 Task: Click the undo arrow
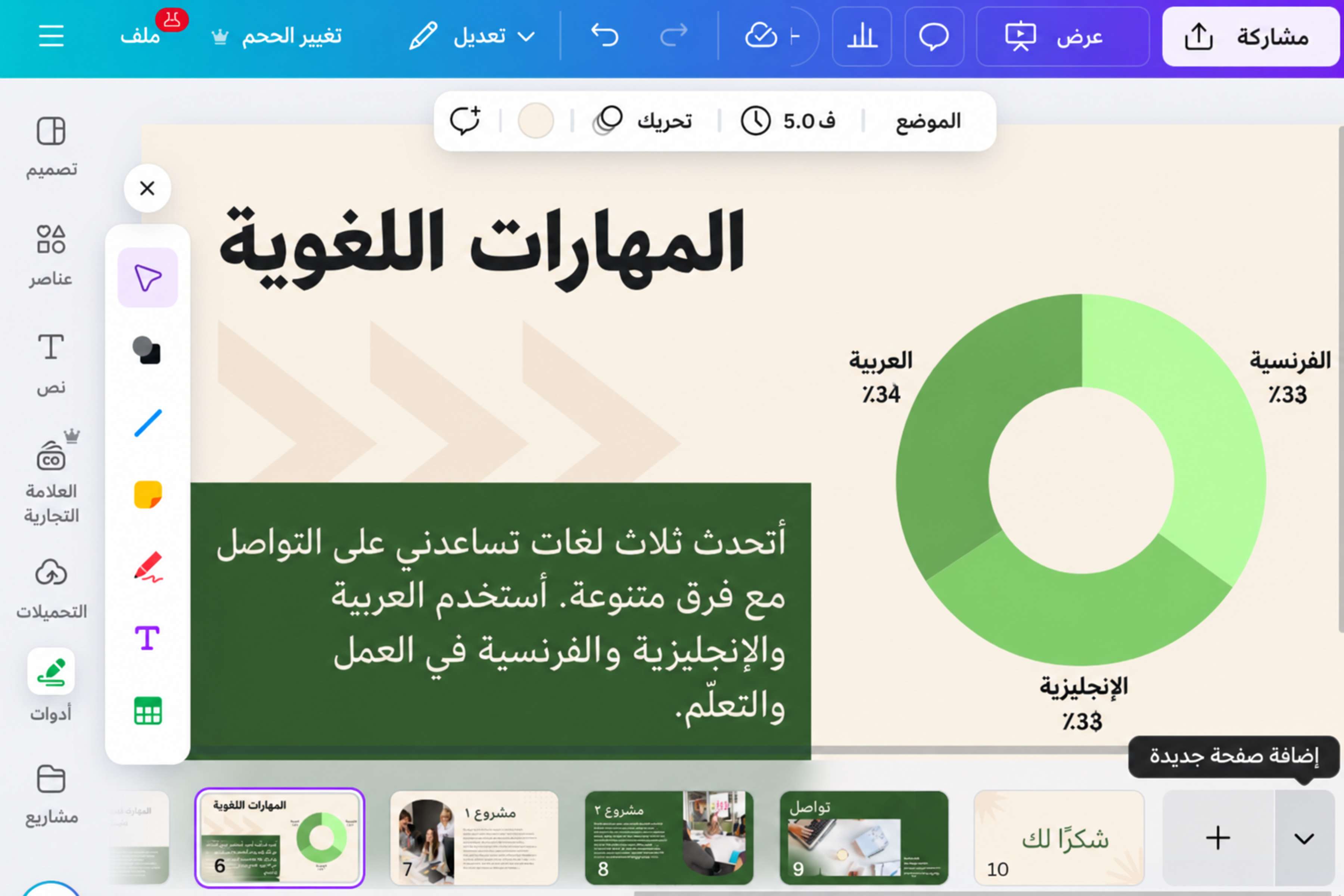[x=604, y=36]
